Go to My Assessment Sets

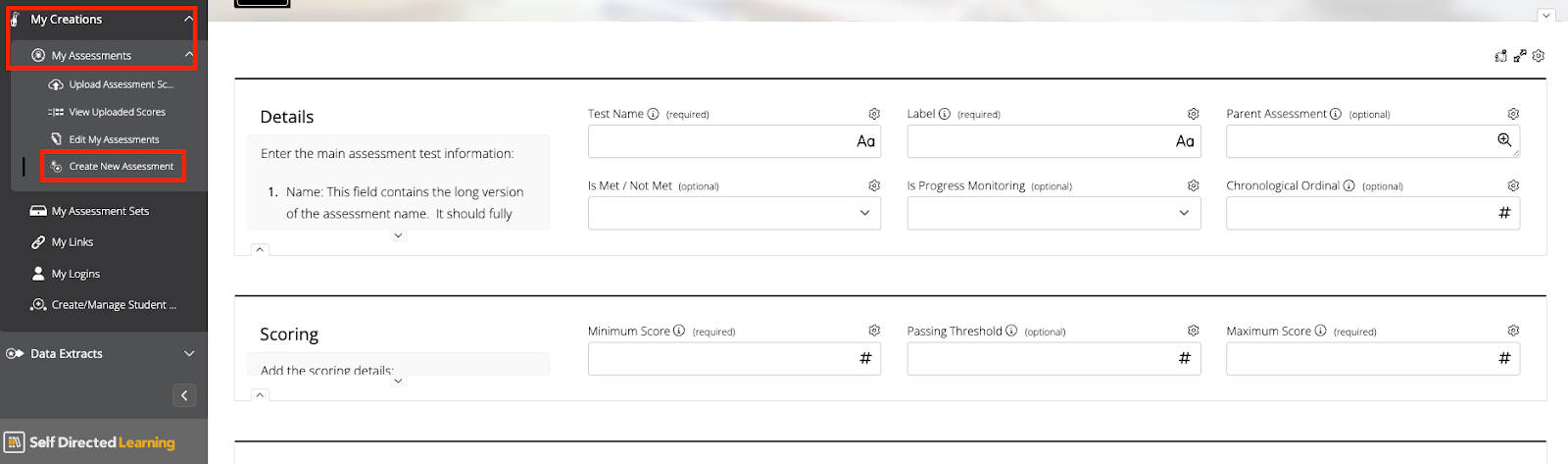[x=100, y=211]
